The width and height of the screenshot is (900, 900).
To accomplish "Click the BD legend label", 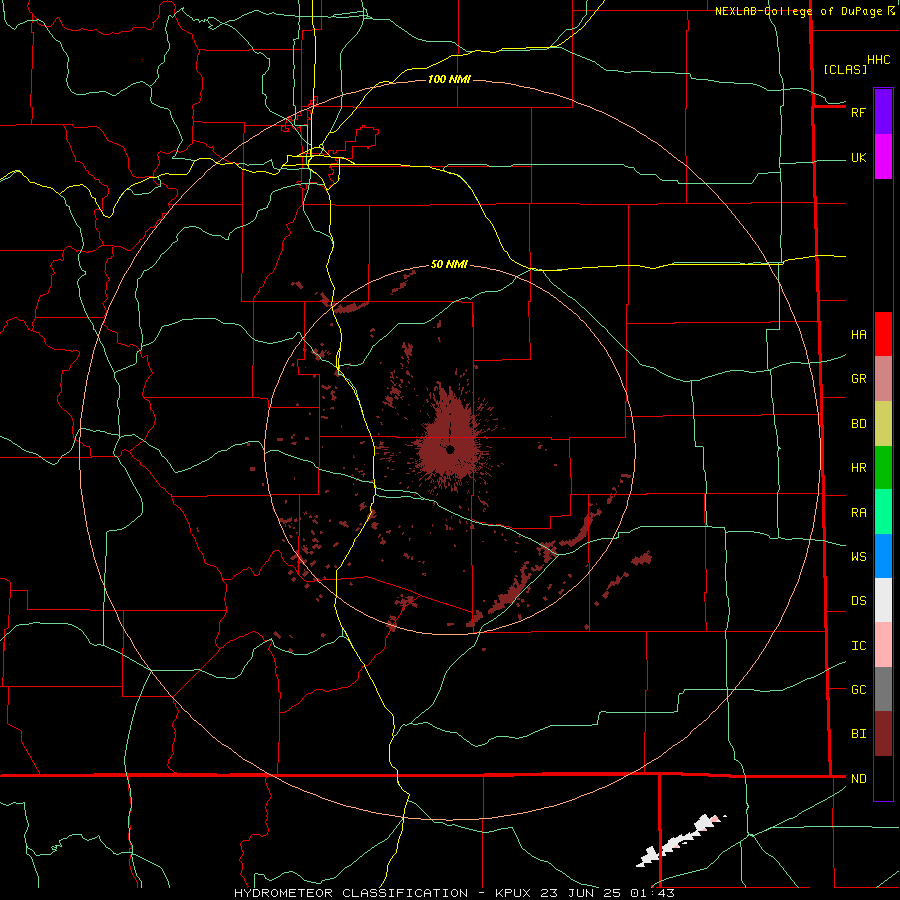I will click(859, 424).
